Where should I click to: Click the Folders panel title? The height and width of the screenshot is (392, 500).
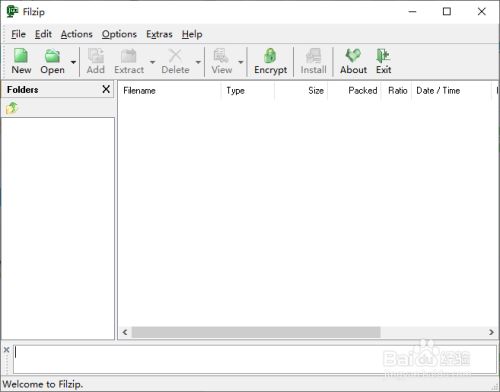[22, 89]
